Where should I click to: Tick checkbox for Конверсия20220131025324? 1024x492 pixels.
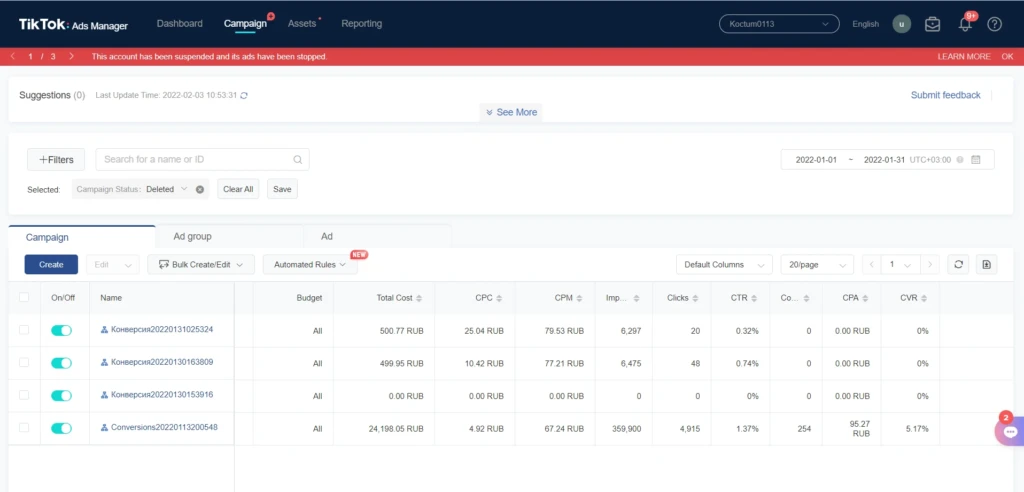24,330
